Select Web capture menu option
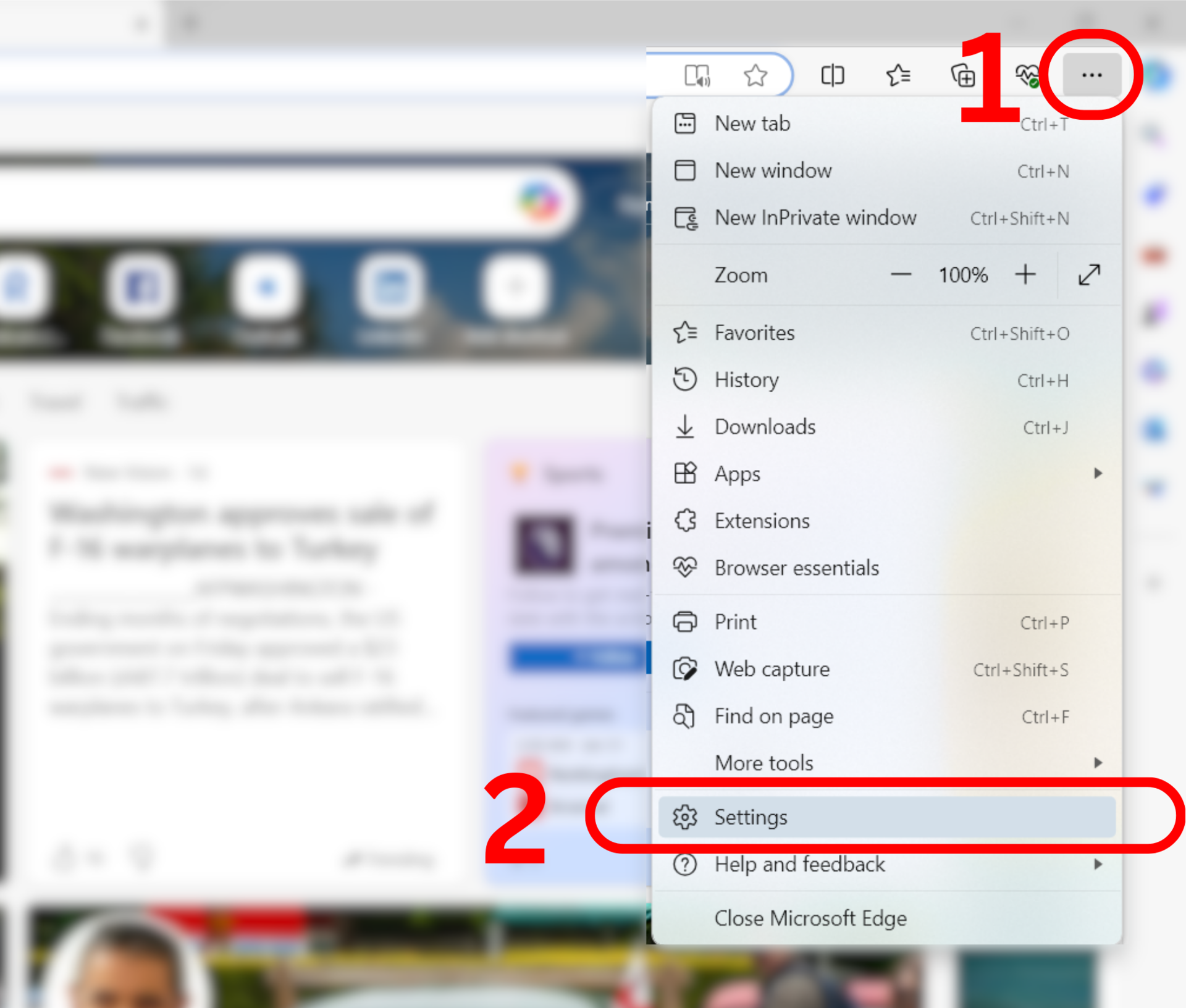Image resolution: width=1186 pixels, height=1008 pixels. [772, 670]
